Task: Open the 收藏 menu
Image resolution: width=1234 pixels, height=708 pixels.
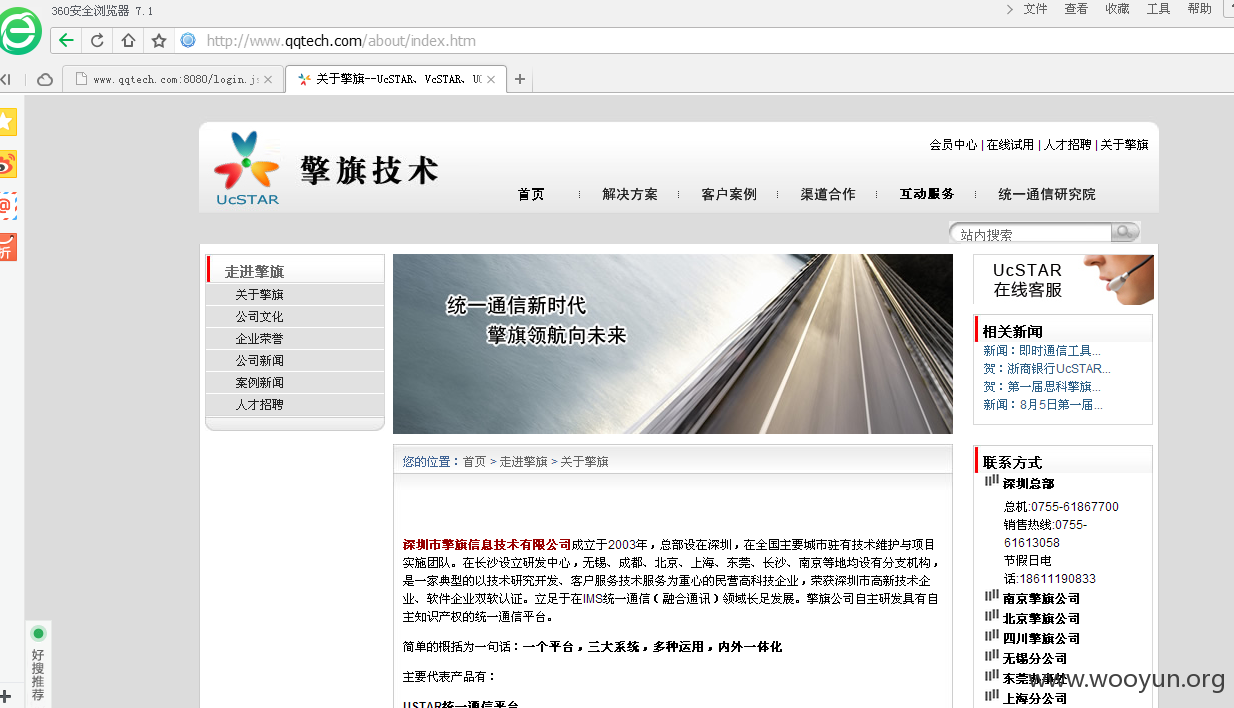Action: pos(1117,9)
